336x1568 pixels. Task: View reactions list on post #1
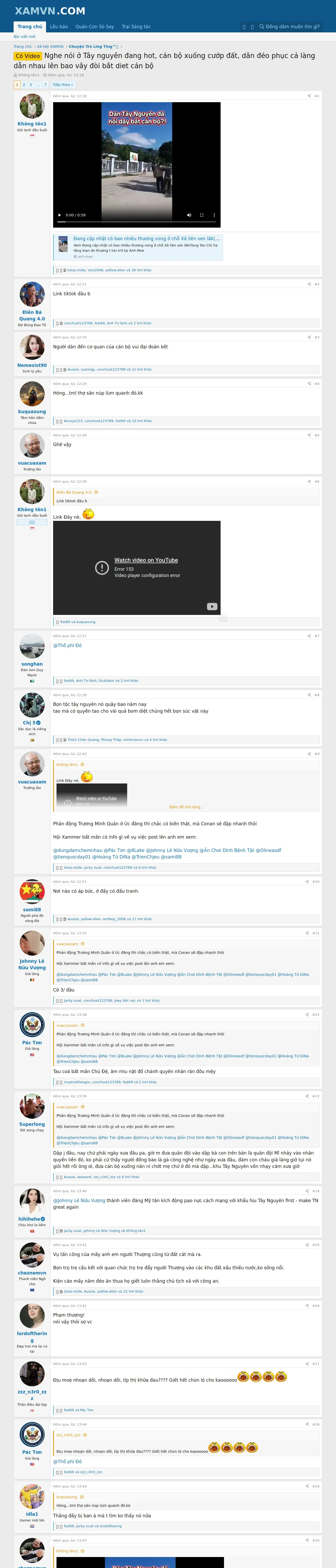[110, 270]
